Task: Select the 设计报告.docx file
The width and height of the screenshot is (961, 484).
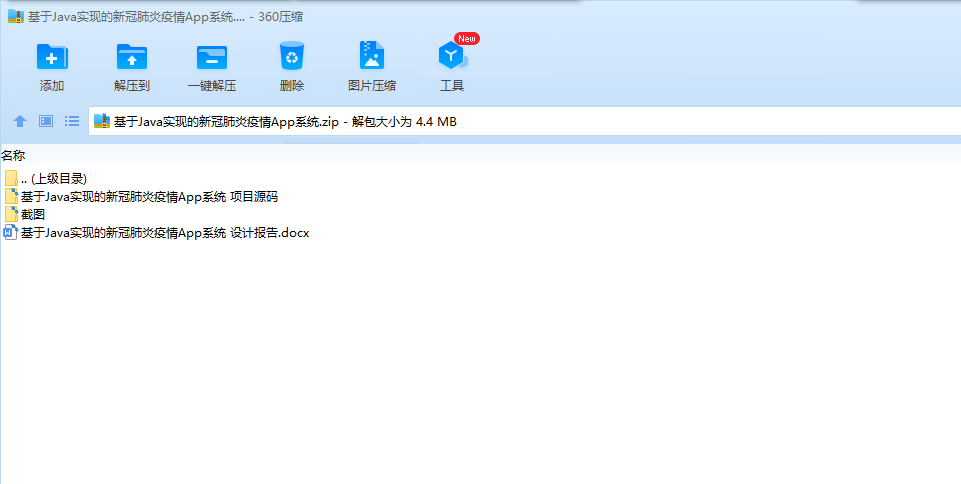Action: [157, 233]
